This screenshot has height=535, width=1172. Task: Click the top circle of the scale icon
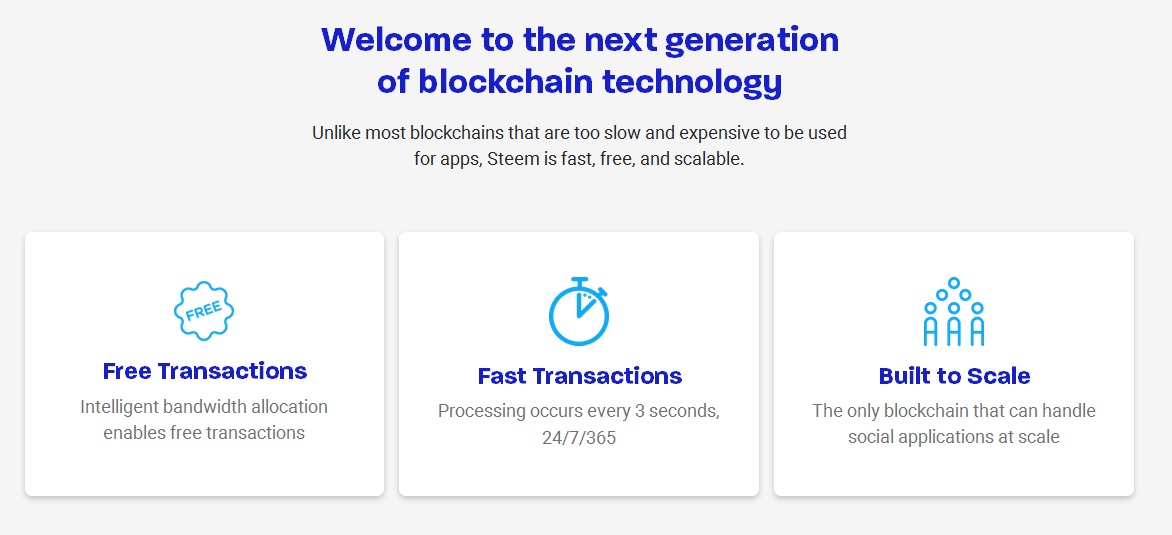point(954,283)
